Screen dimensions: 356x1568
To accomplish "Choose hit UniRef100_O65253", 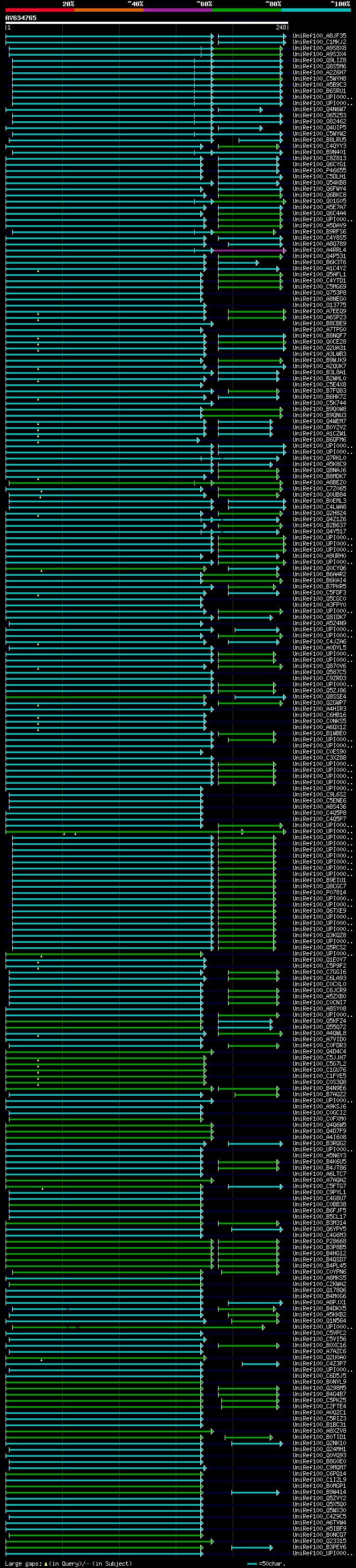I will [319, 116].
